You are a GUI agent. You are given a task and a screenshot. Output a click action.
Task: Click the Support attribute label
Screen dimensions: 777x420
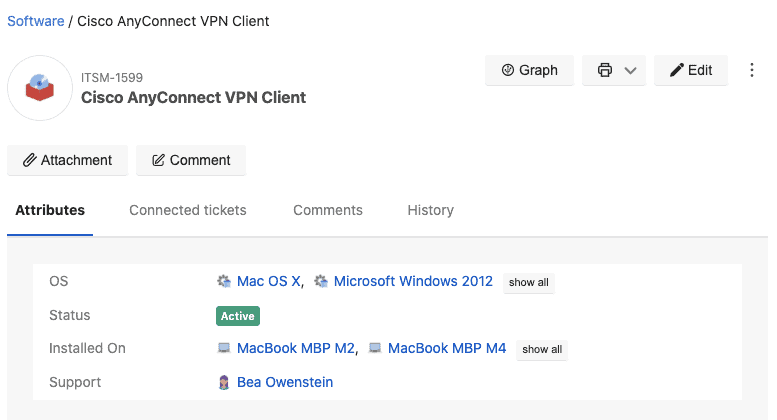[75, 382]
